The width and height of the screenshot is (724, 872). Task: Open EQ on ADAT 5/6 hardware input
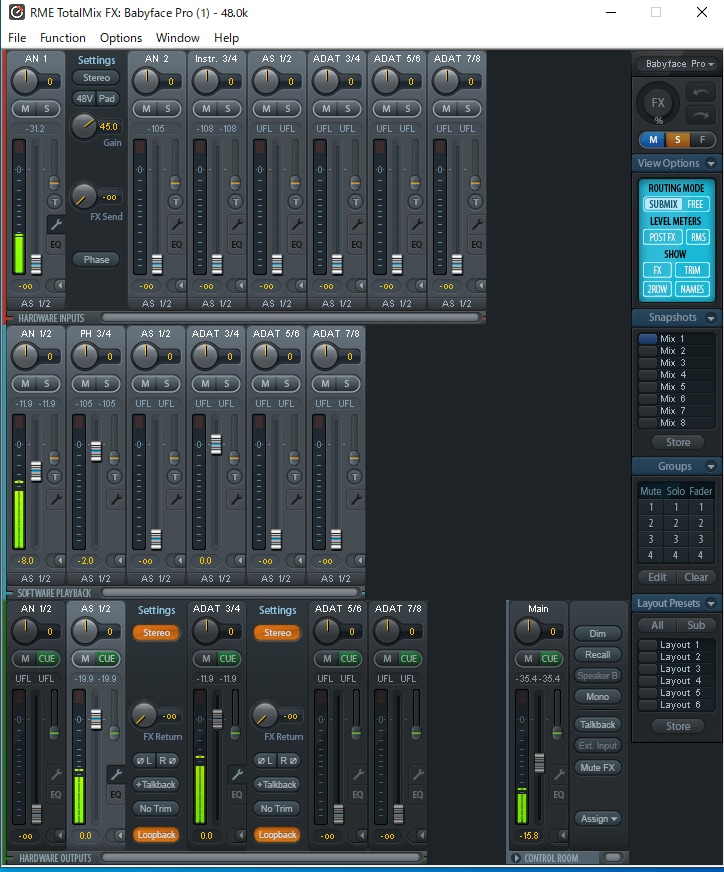[416, 244]
